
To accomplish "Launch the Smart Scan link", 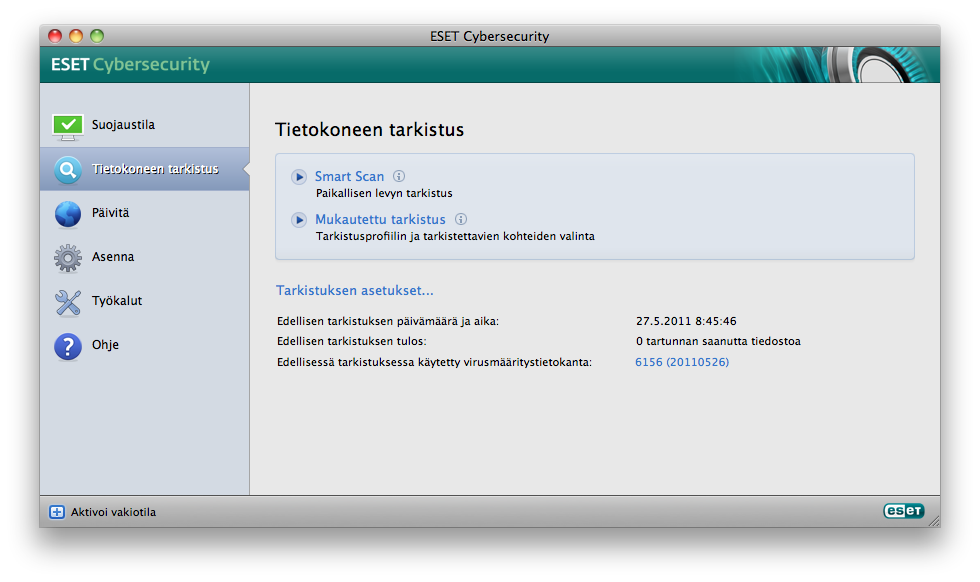I will tap(349, 176).
